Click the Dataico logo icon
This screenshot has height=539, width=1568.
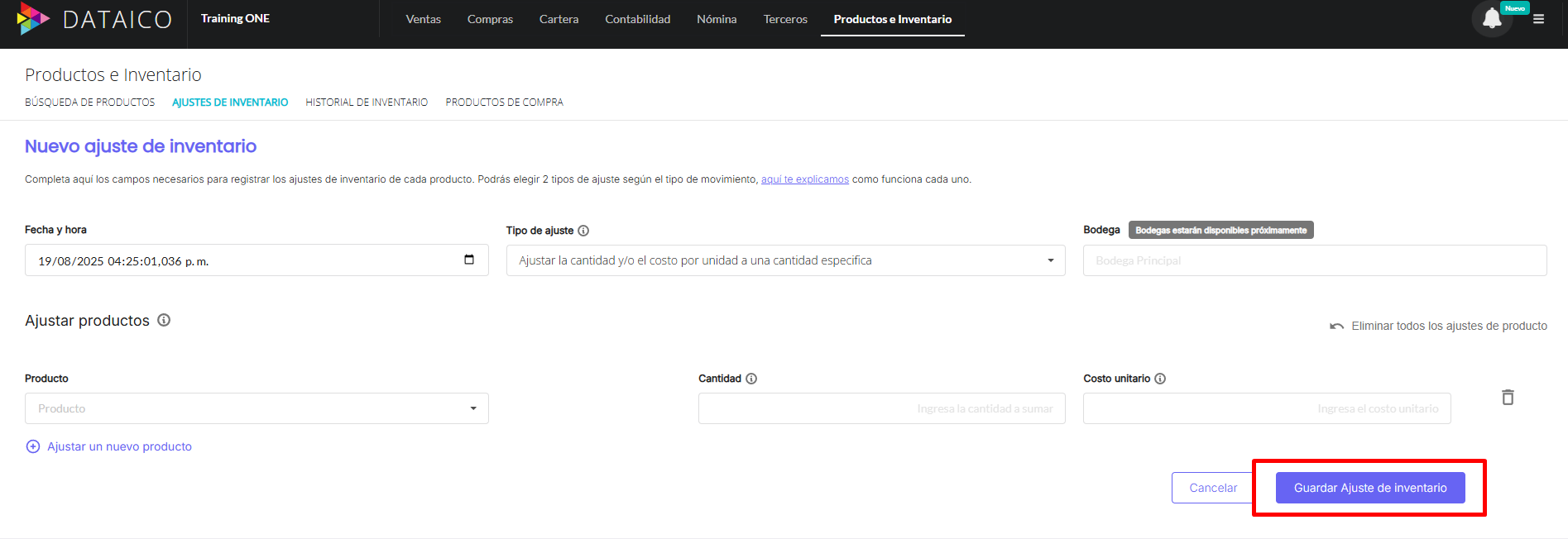pyautogui.click(x=33, y=19)
